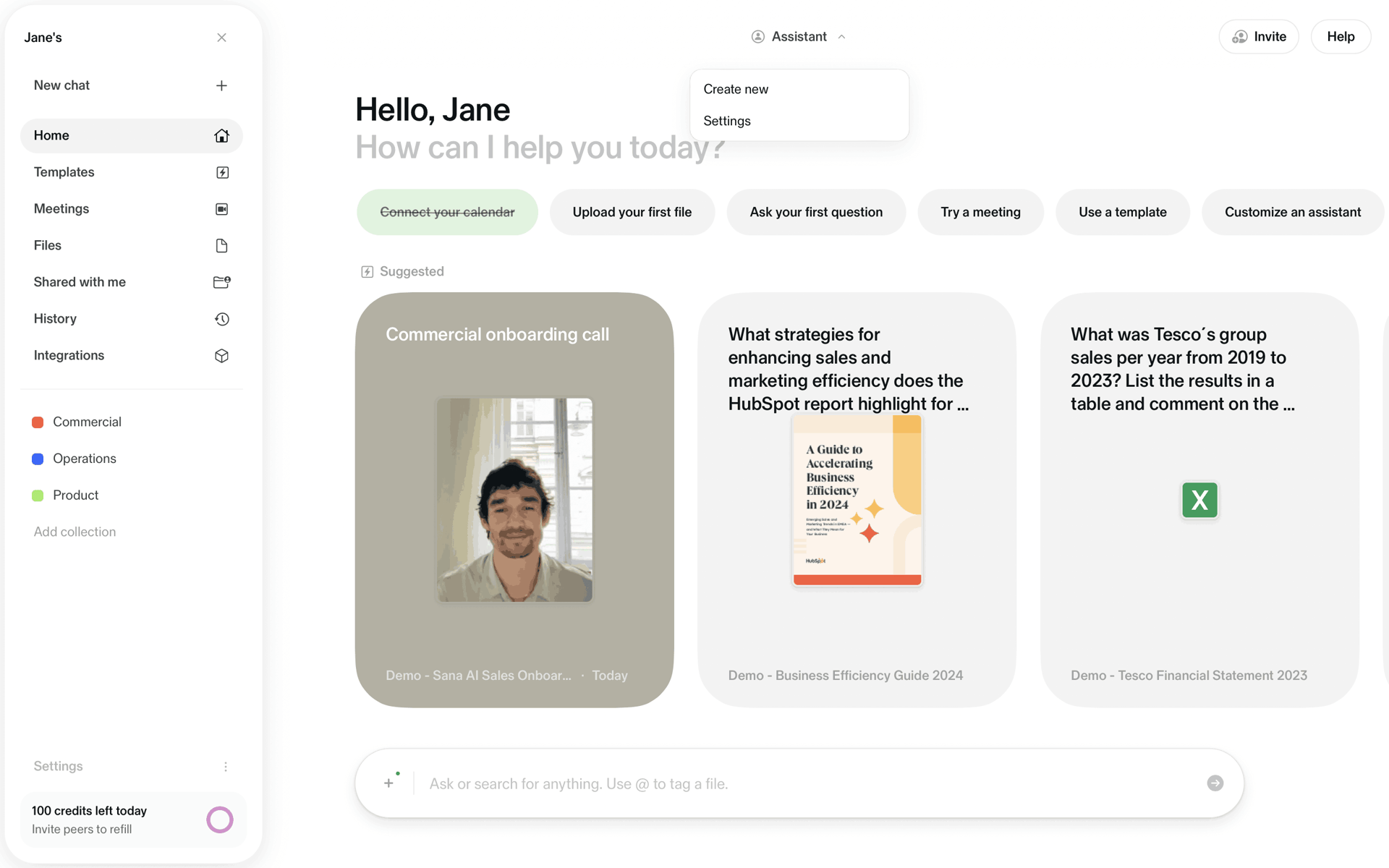Click the Business Efficiency guide cover thumbnail

click(x=857, y=500)
